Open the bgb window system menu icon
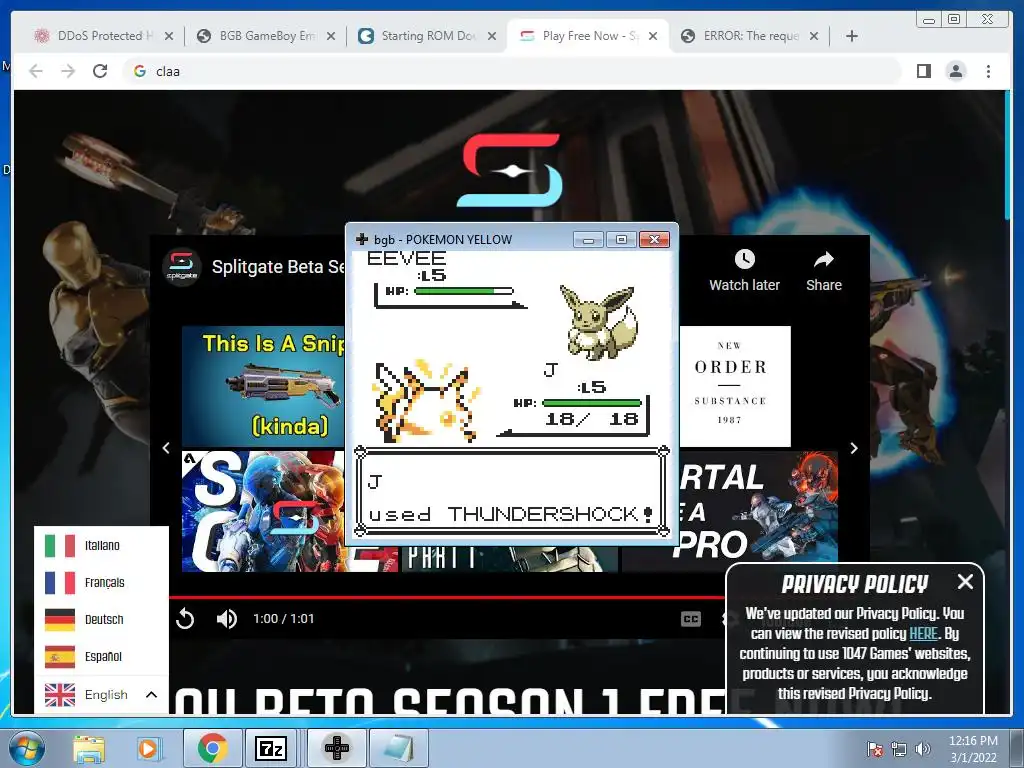The image size is (1024, 768). [361, 239]
